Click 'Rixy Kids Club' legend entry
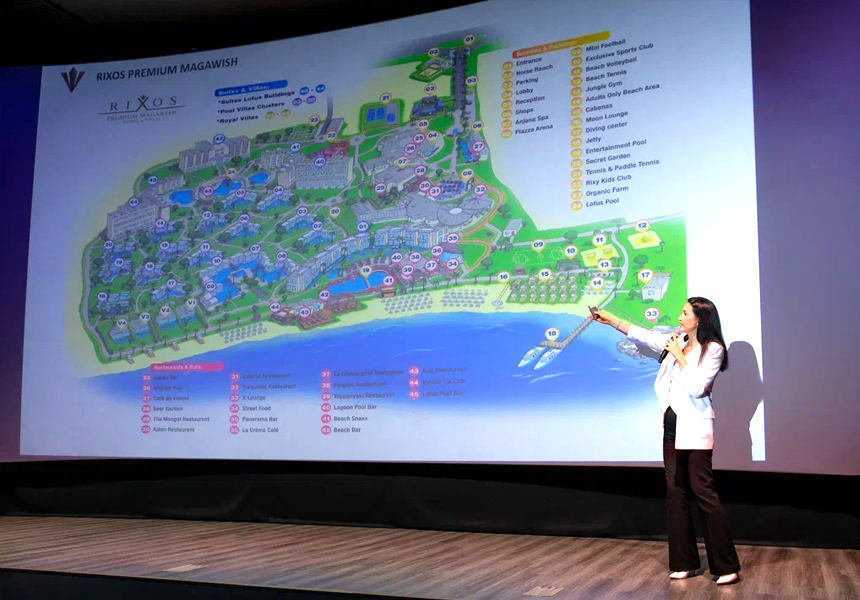The width and height of the screenshot is (860, 600). (x=608, y=180)
